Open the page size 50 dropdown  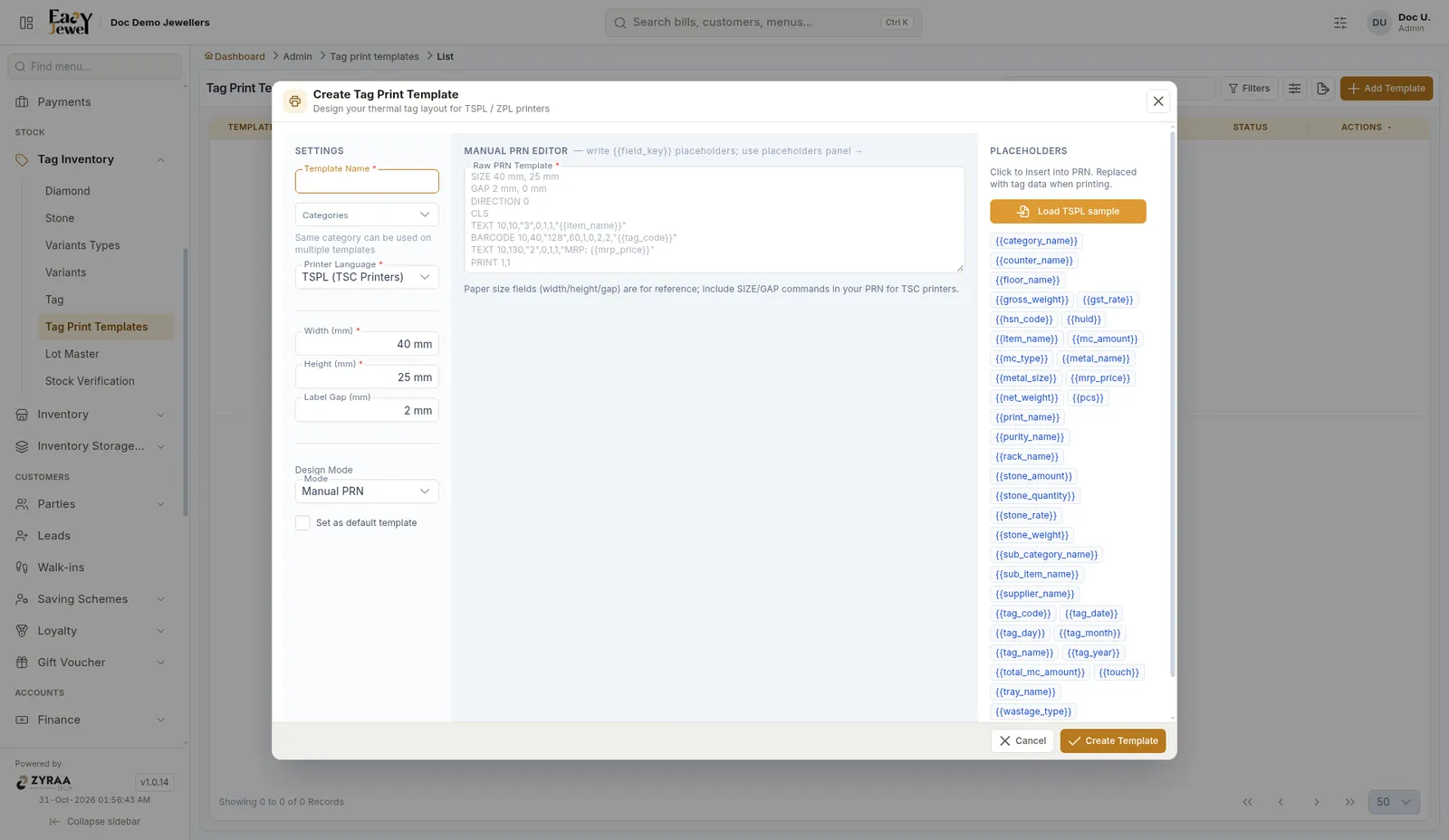pos(1394,802)
